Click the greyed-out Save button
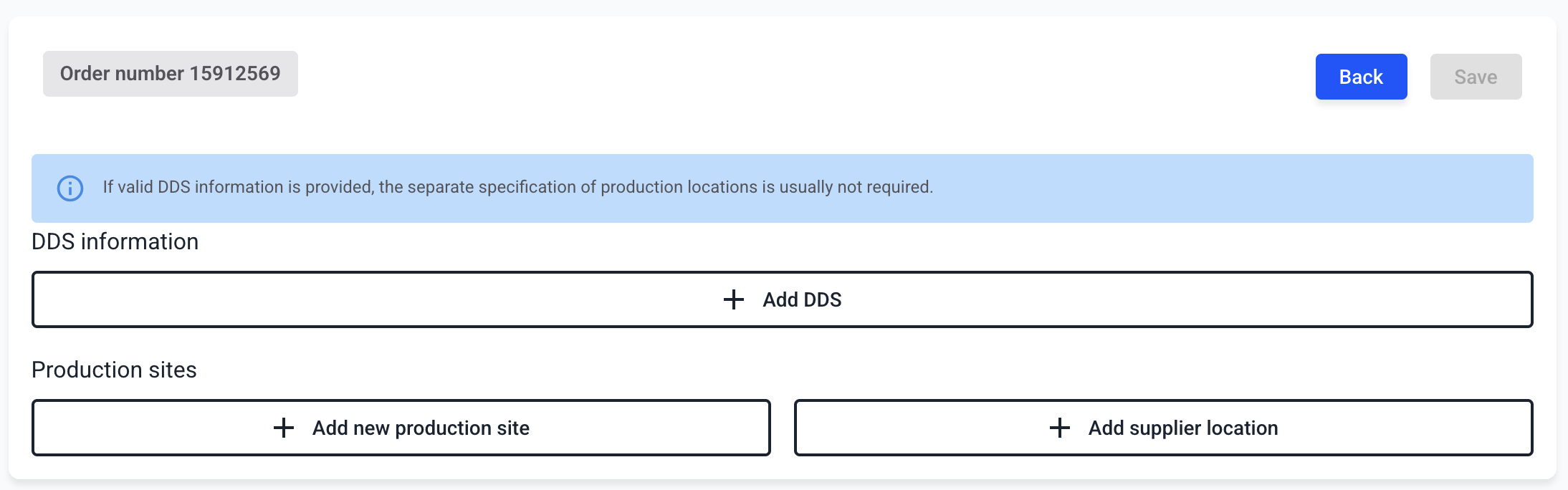1568x490 pixels. [x=1476, y=77]
